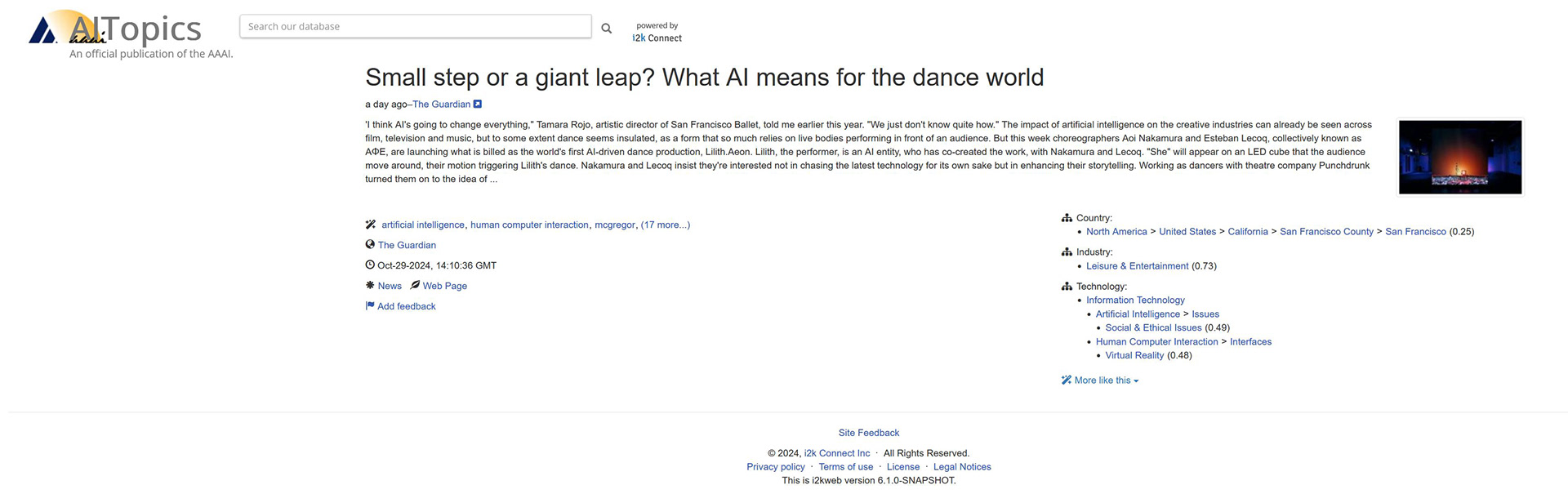
Task: Click the i2k Connect powered-by logo
Action: pyautogui.click(x=657, y=33)
